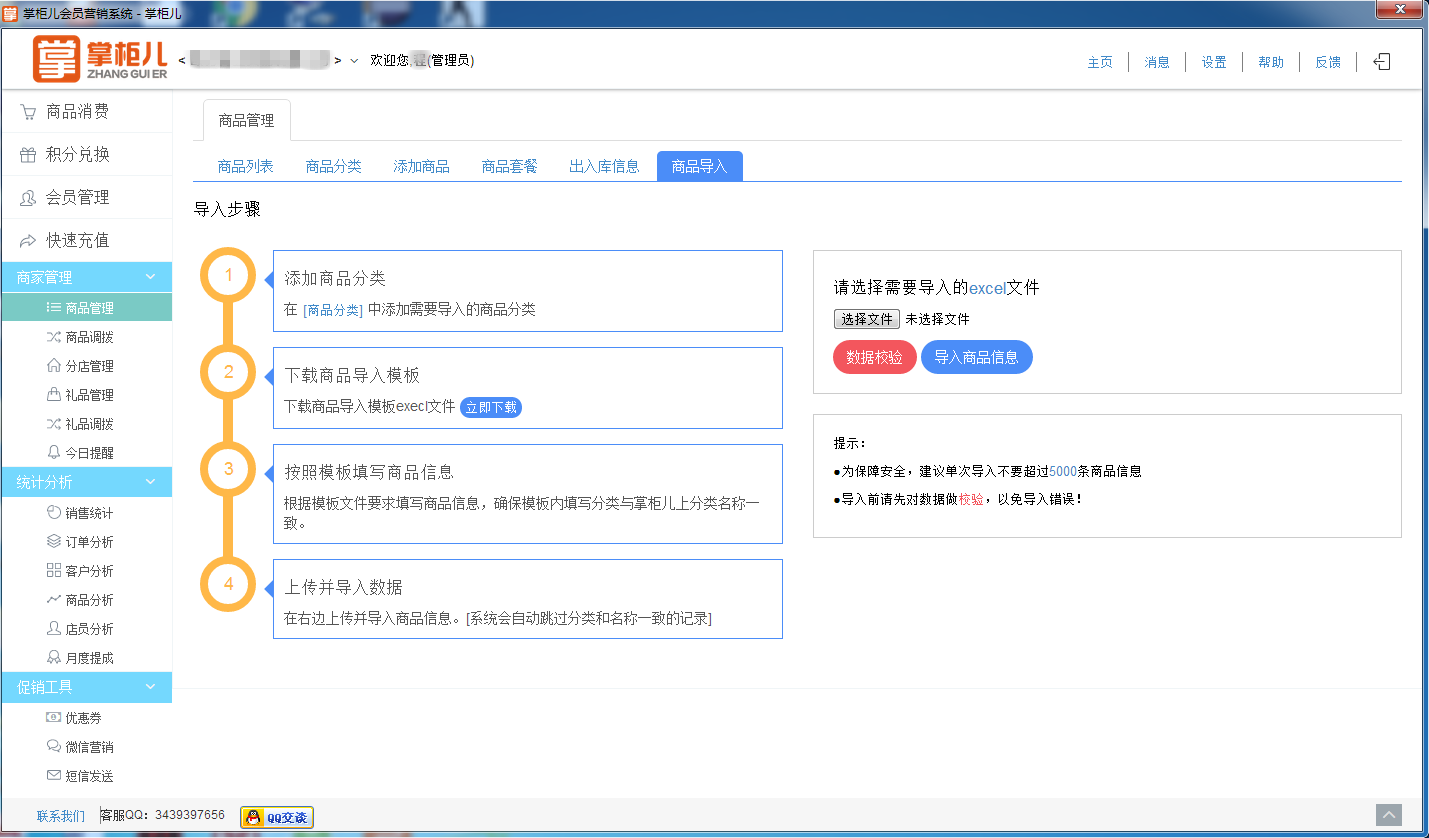Open the 主页 link in header
Viewport: 1429px width, 838px height.
pos(1100,62)
